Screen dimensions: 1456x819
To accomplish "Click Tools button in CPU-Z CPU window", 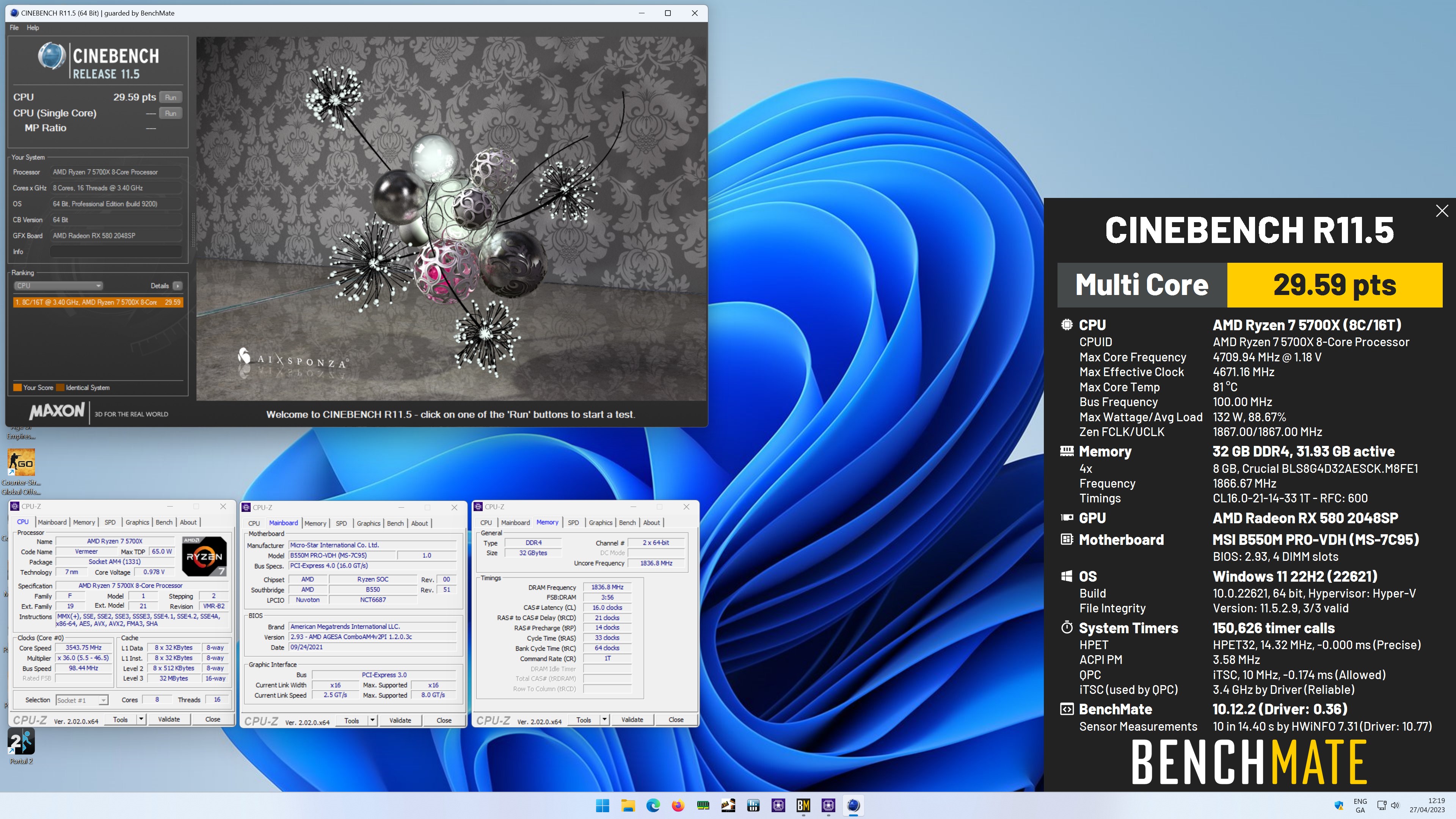I will pos(121,720).
